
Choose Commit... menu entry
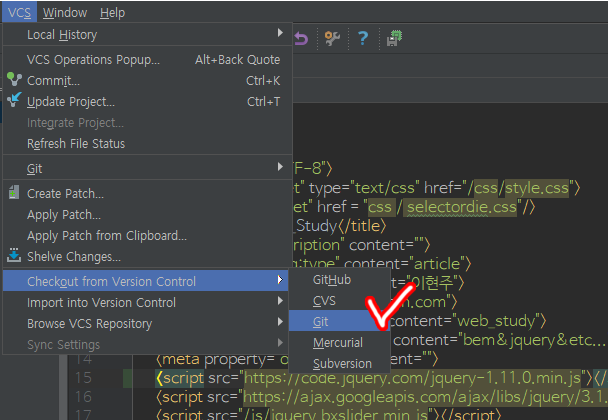[x=147, y=80]
